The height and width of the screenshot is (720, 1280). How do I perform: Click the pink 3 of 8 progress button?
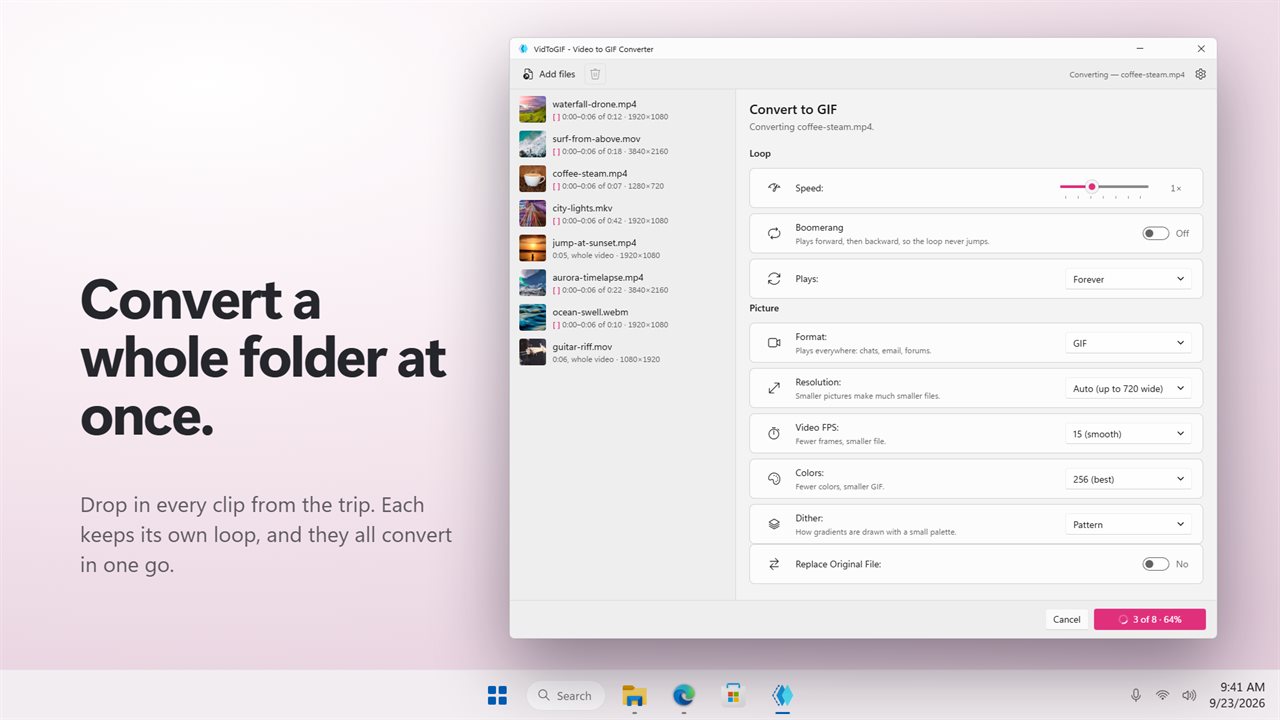[x=1150, y=619]
